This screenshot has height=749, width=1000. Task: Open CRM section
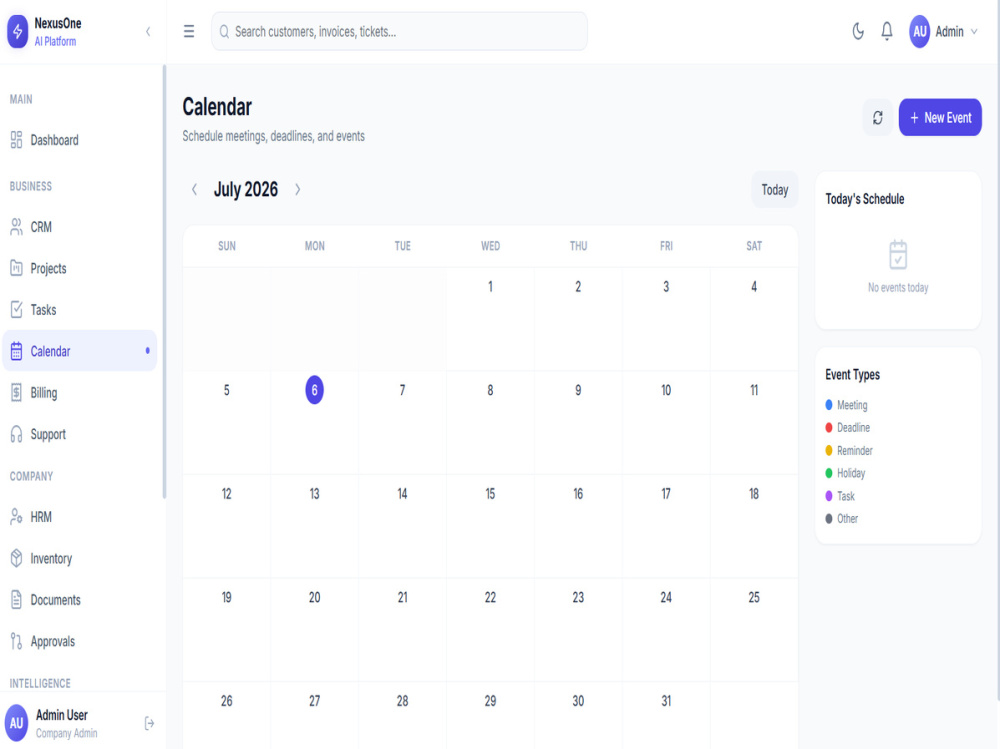click(x=80, y=226)
